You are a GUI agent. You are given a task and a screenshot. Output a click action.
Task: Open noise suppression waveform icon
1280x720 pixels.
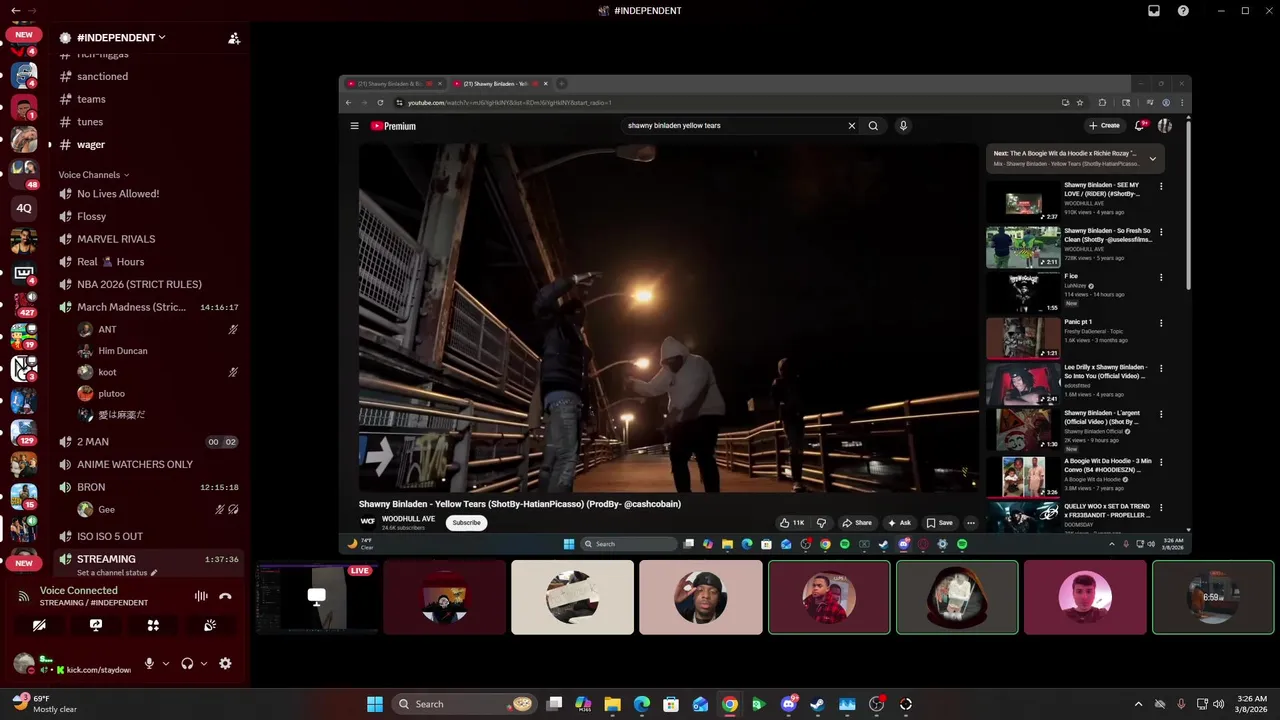[x=201, y=596]
